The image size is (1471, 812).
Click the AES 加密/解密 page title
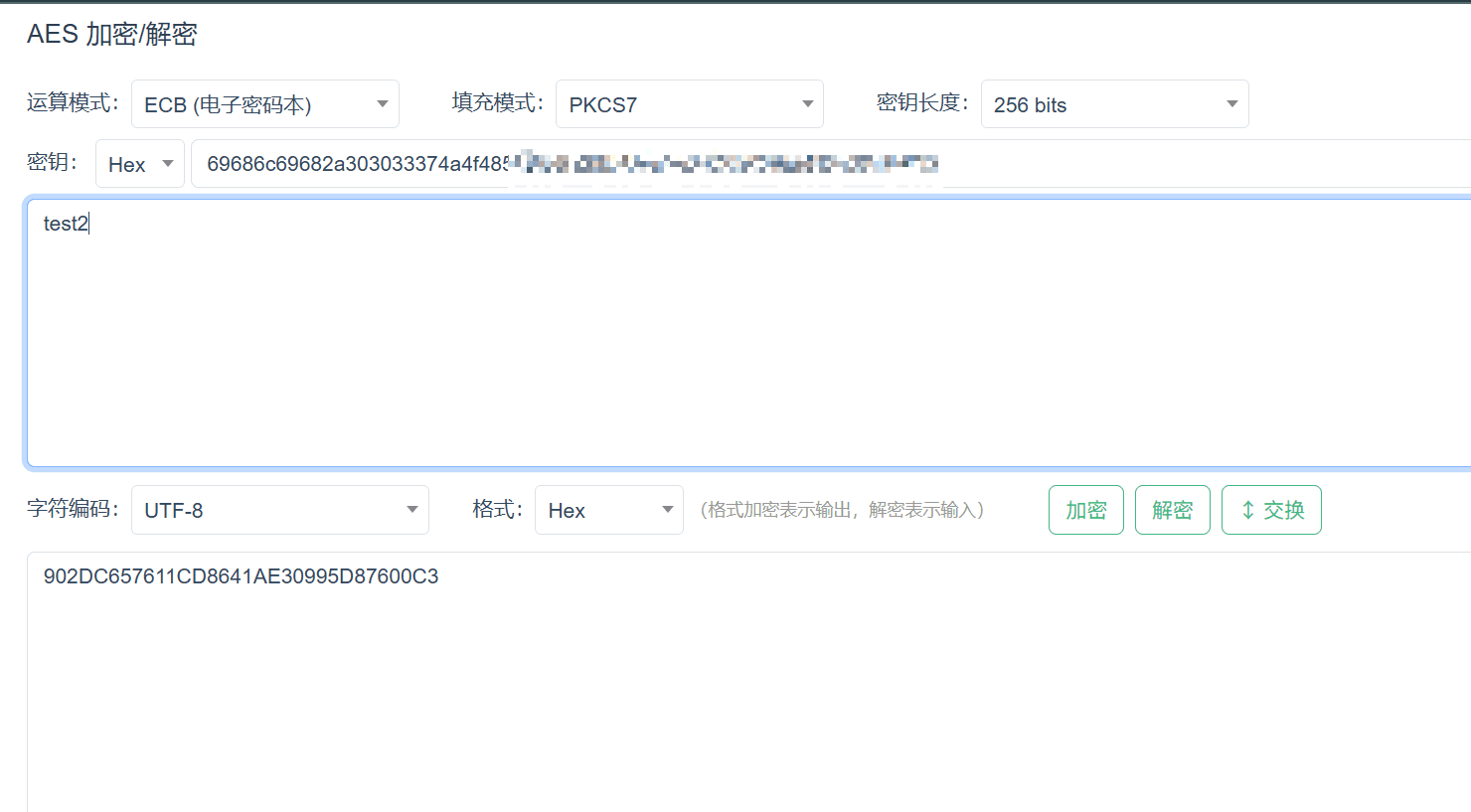[112, 34]
